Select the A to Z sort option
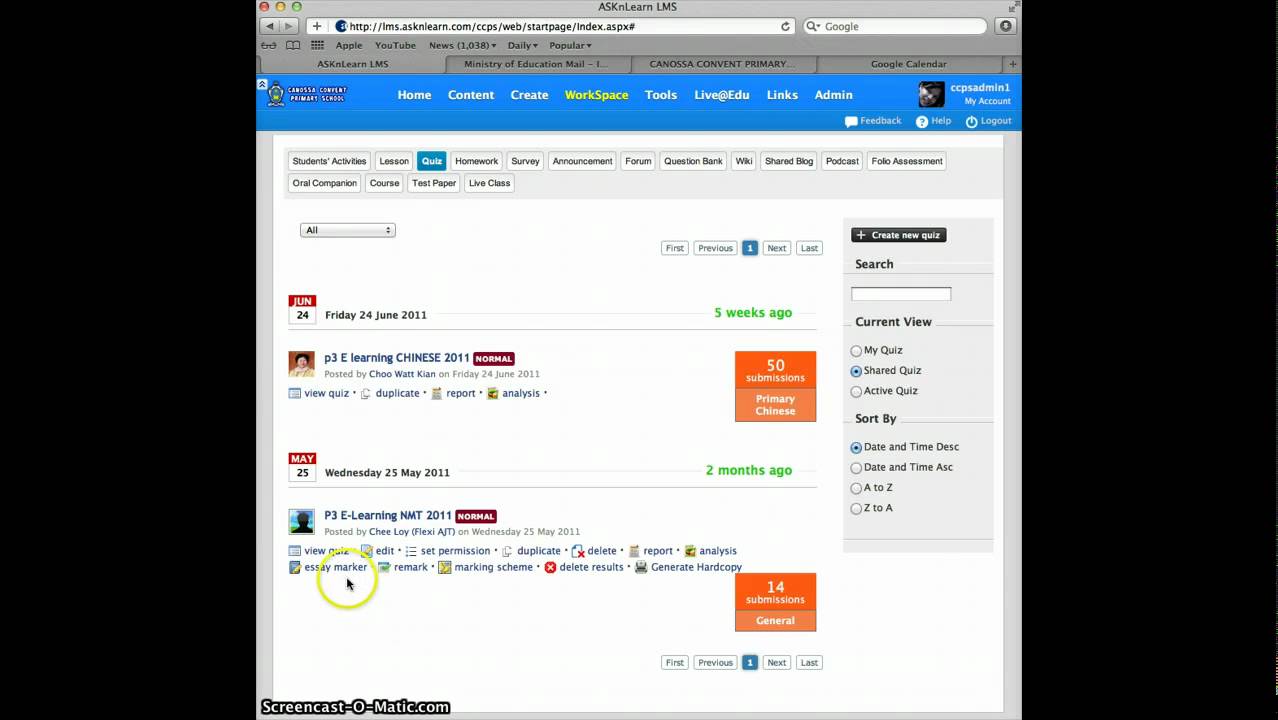This screenshot has height=720, width=1278. [x=856, y=488]
